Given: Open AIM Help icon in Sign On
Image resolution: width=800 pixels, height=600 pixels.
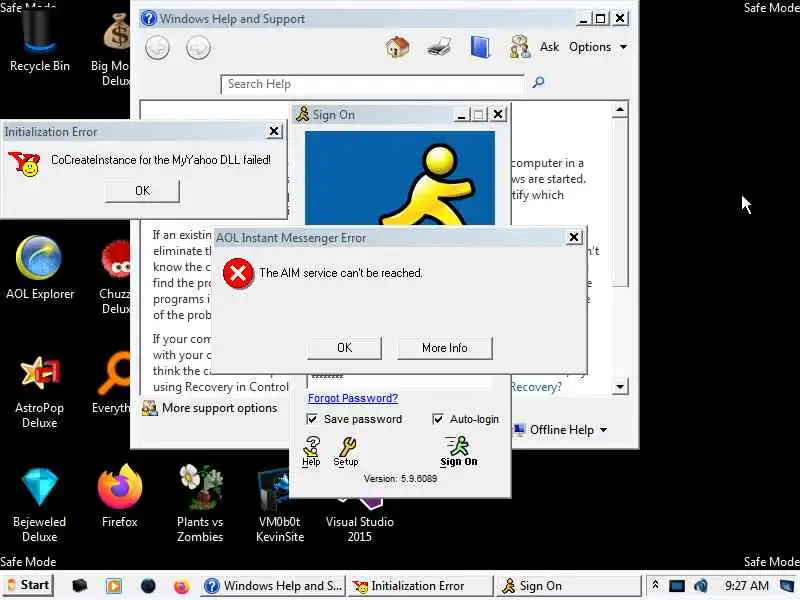Looking at the screenshot, I should pyautogui.click(x=311, y=452).
